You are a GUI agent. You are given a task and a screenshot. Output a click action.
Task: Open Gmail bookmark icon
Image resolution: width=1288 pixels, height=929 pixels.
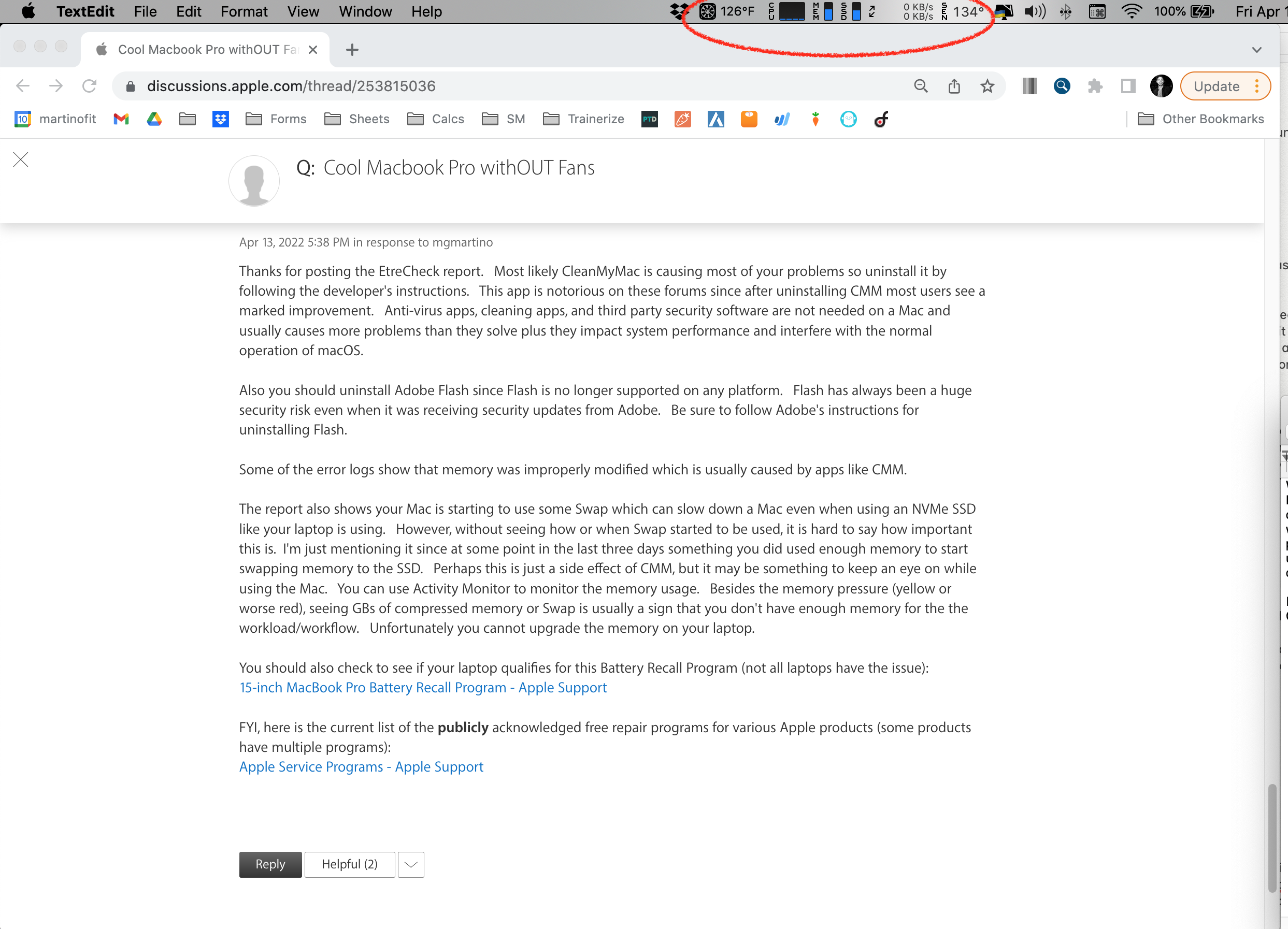pos(121,119)
